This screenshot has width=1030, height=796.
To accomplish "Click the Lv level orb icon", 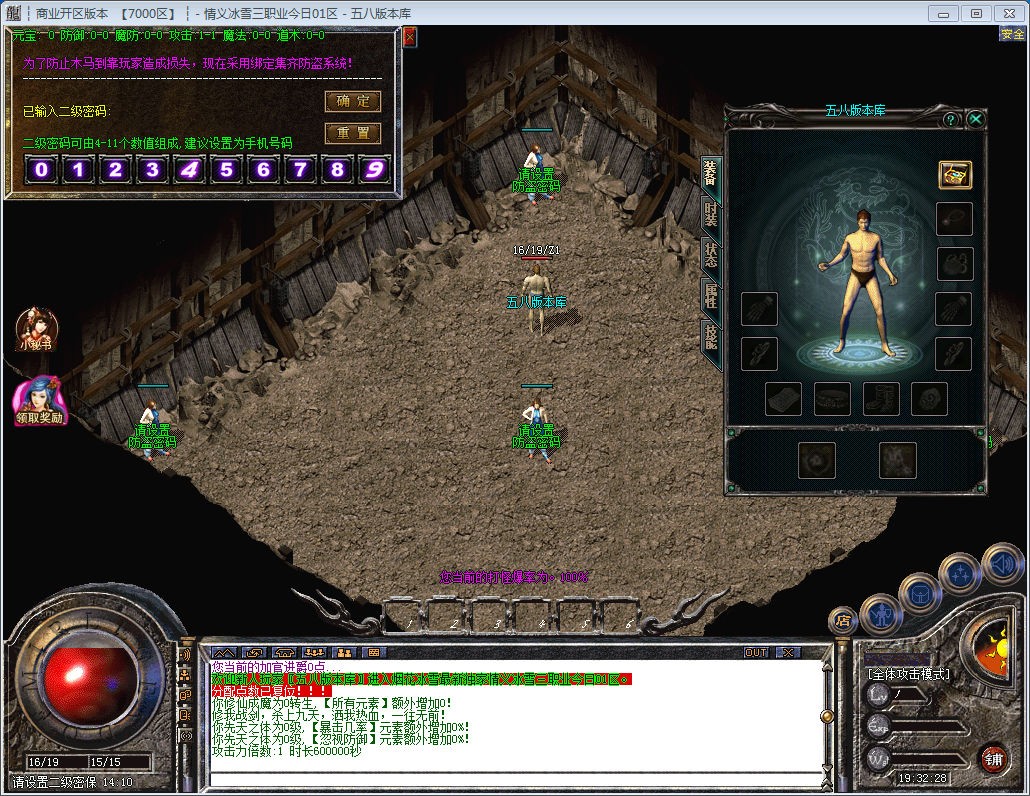I will (x=878, y=694).
